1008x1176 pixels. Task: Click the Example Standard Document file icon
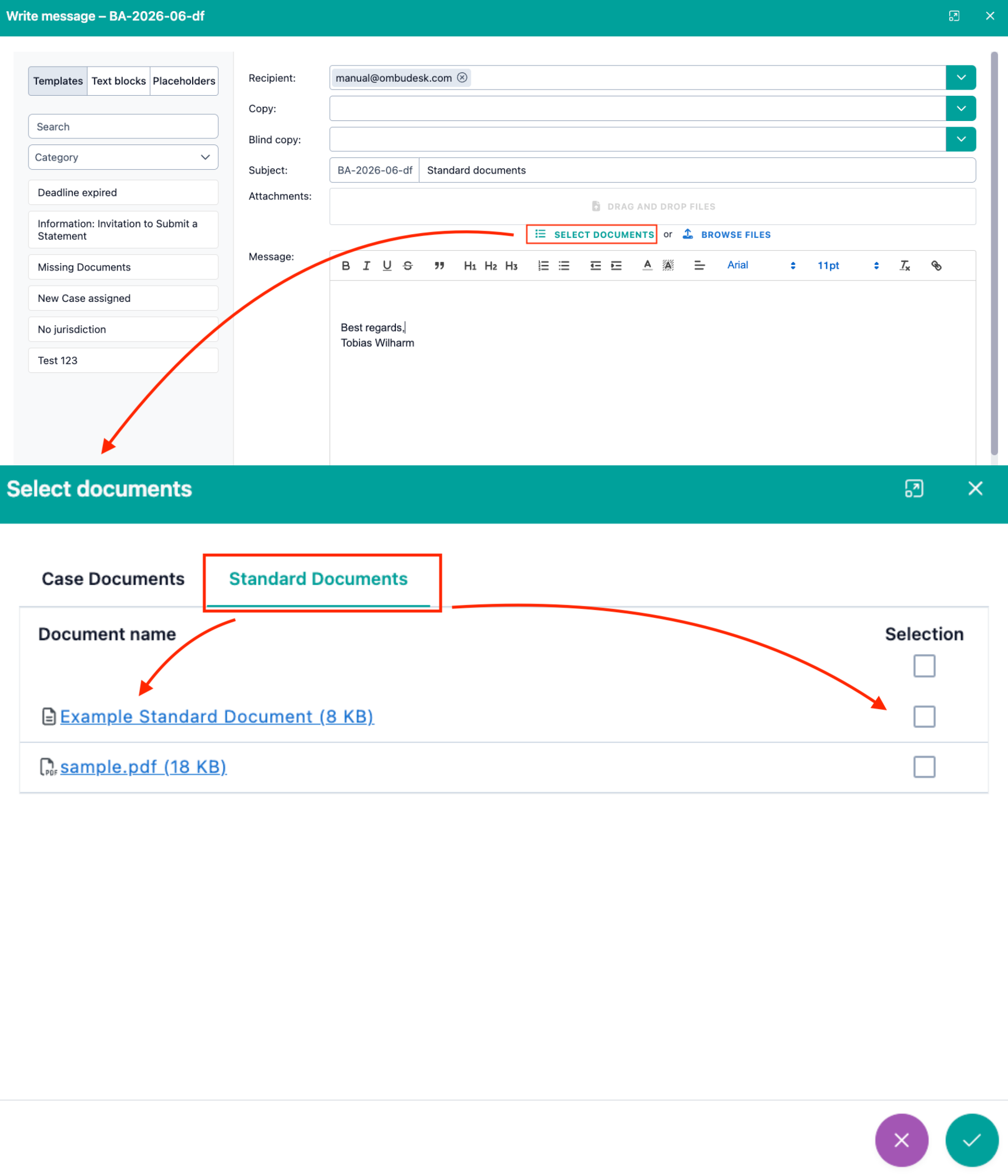(x=49, y=716)
